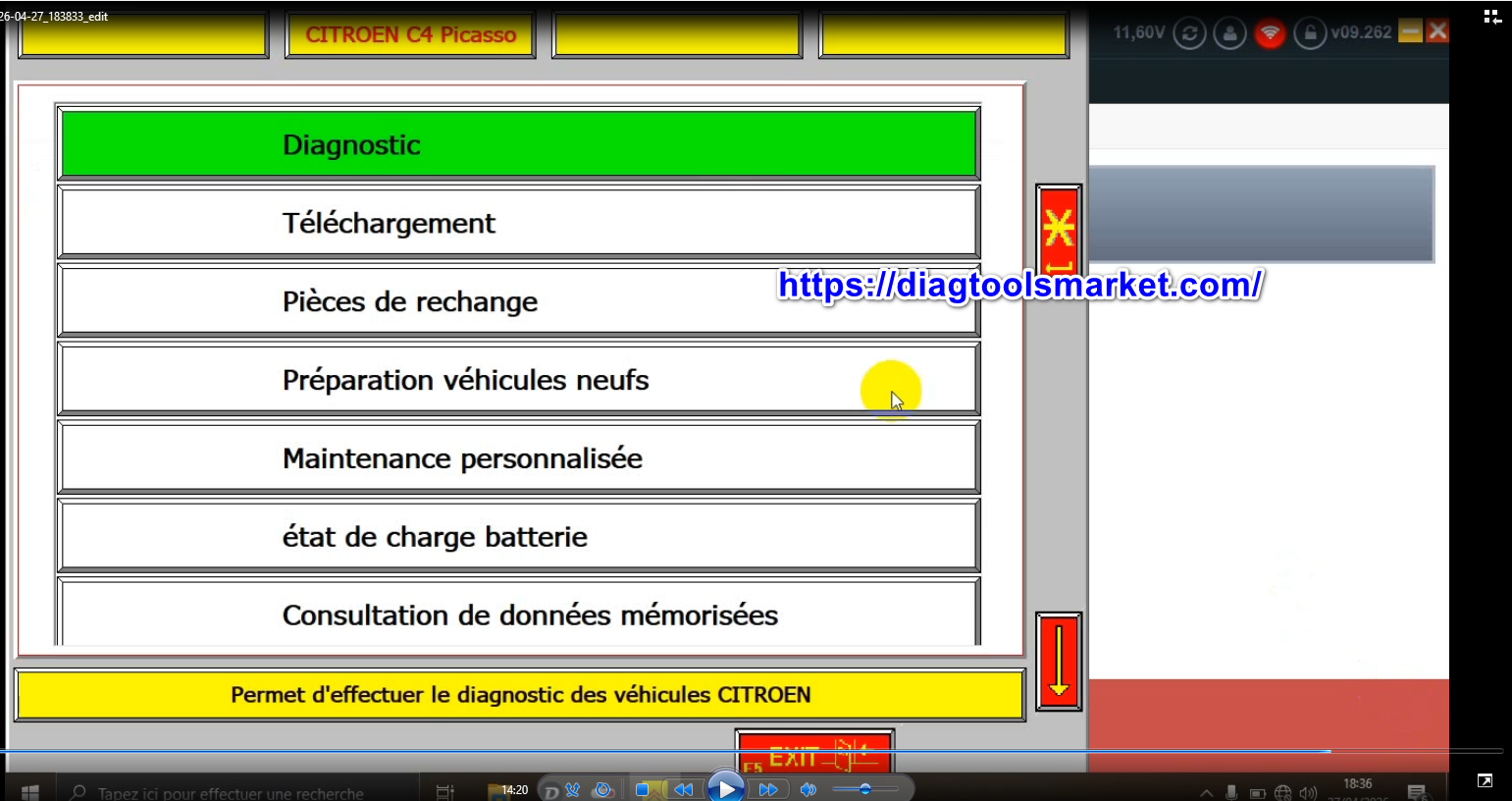
Task: Click the red asterisk validate button
Action: tap(1059, 231)
